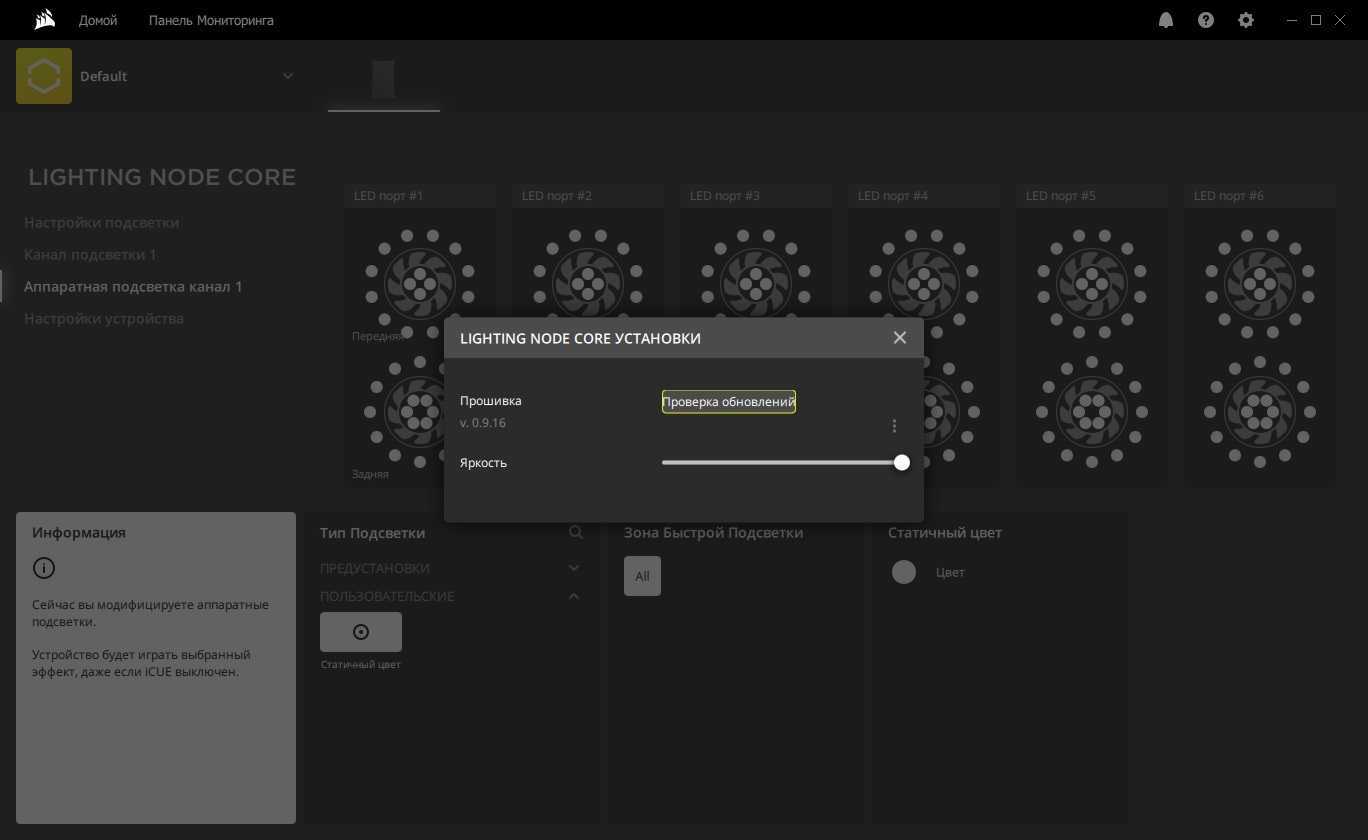This screenshot has width=1368, height=840.
Task: Open the settings gear icon
Action: pos(1246,20)
